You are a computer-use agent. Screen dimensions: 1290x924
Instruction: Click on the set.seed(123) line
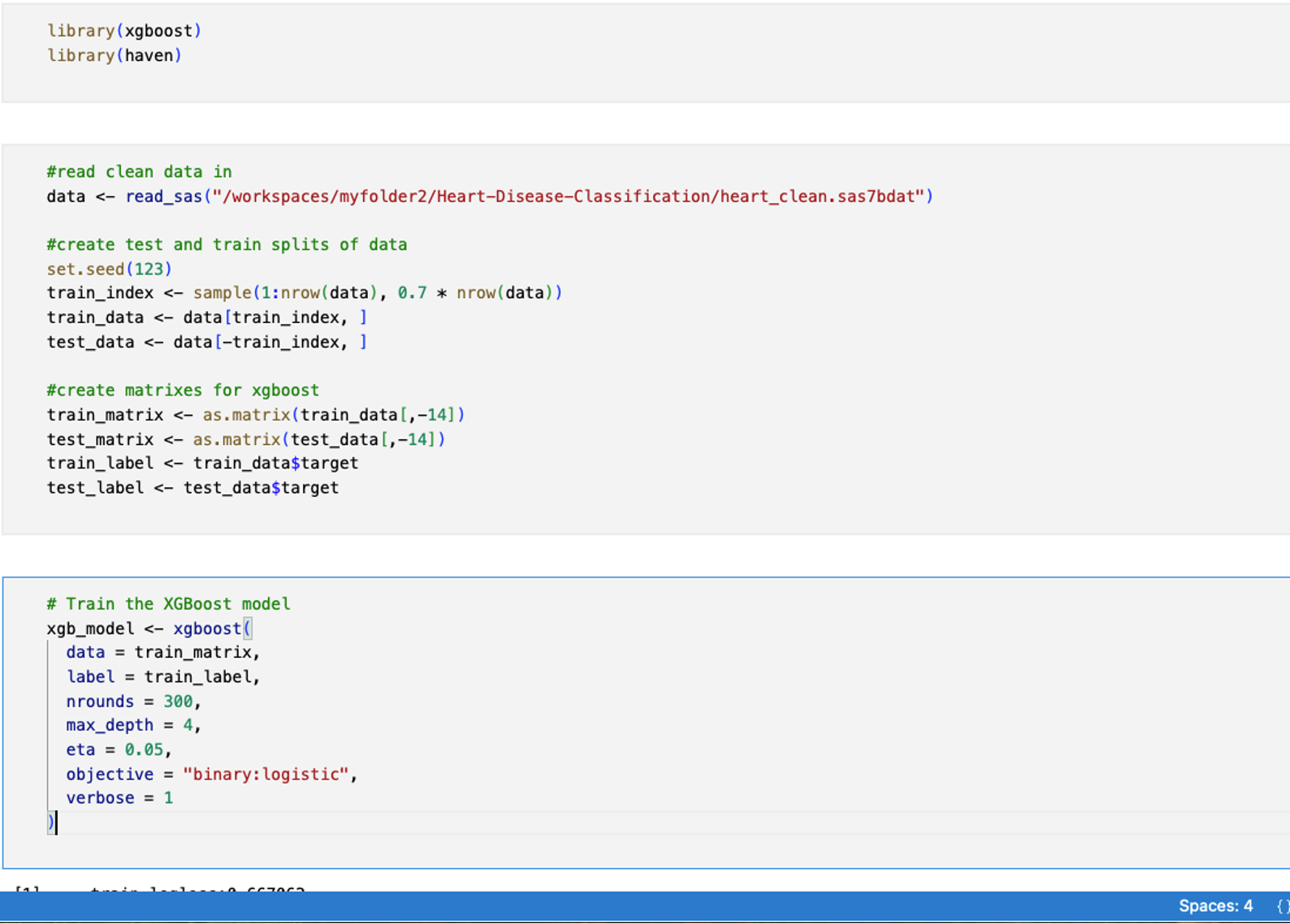tap(109, 269)
